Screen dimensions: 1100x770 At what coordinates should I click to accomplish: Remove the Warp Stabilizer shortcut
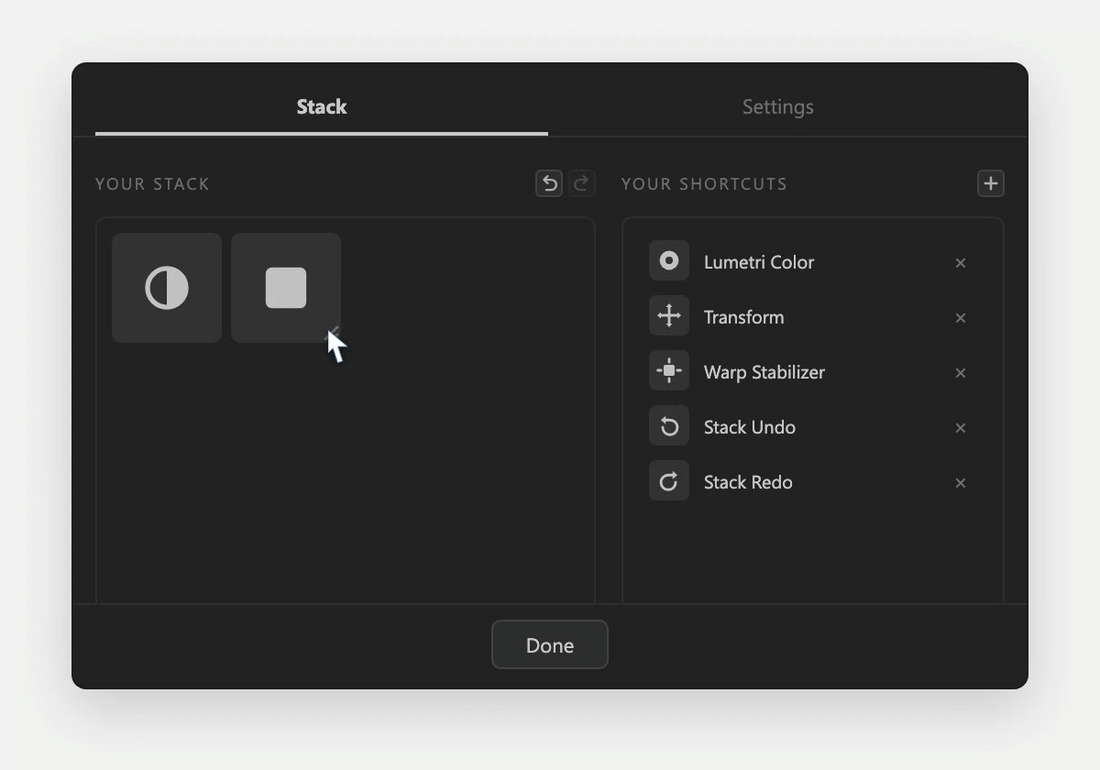[x=960, y=373]
